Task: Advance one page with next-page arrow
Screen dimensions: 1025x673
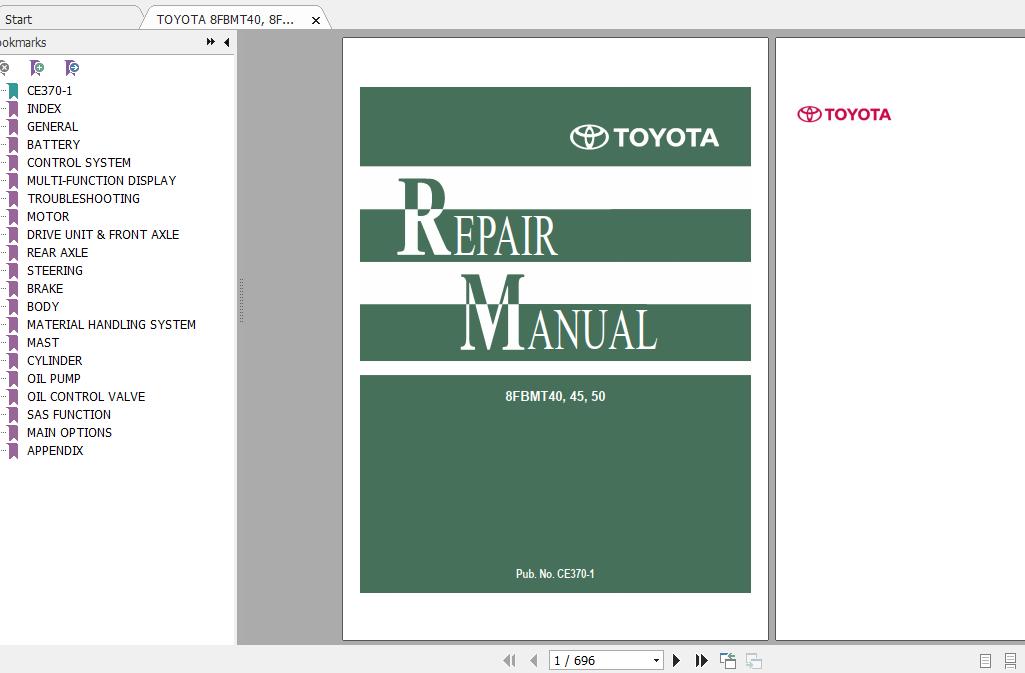Action: pos(677,660)
